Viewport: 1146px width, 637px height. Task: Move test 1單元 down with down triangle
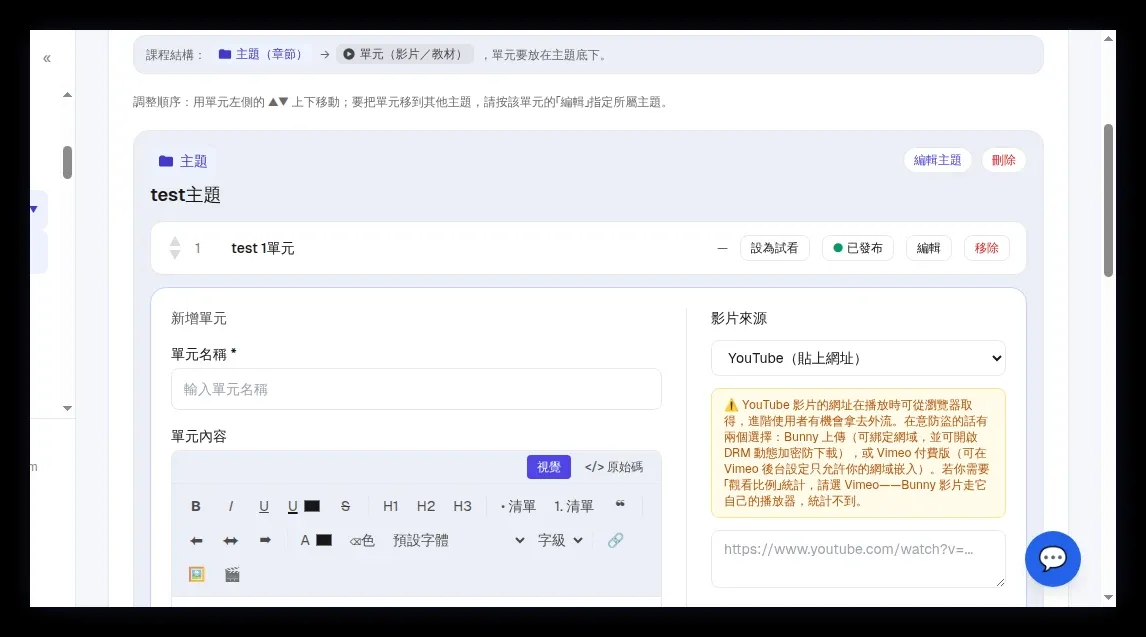click(175, 254)
